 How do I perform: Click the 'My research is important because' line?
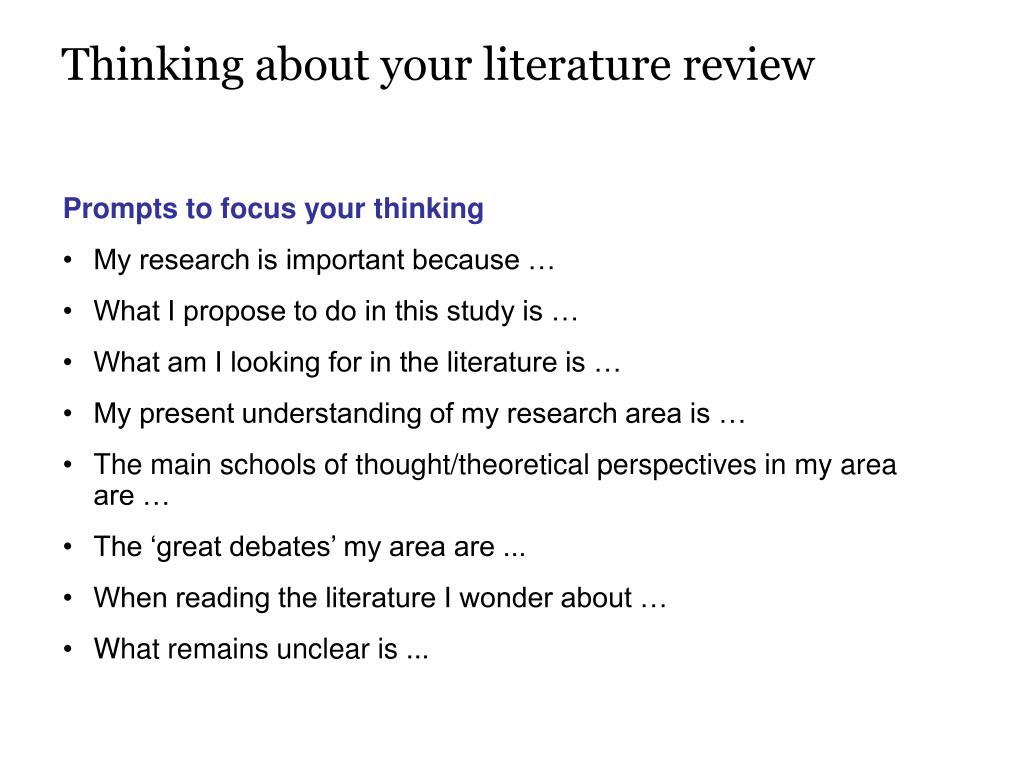[324, 260]
